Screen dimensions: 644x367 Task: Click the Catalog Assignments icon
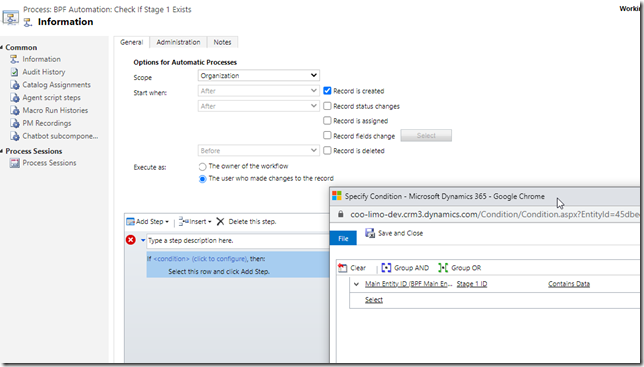tap(14, 85)
